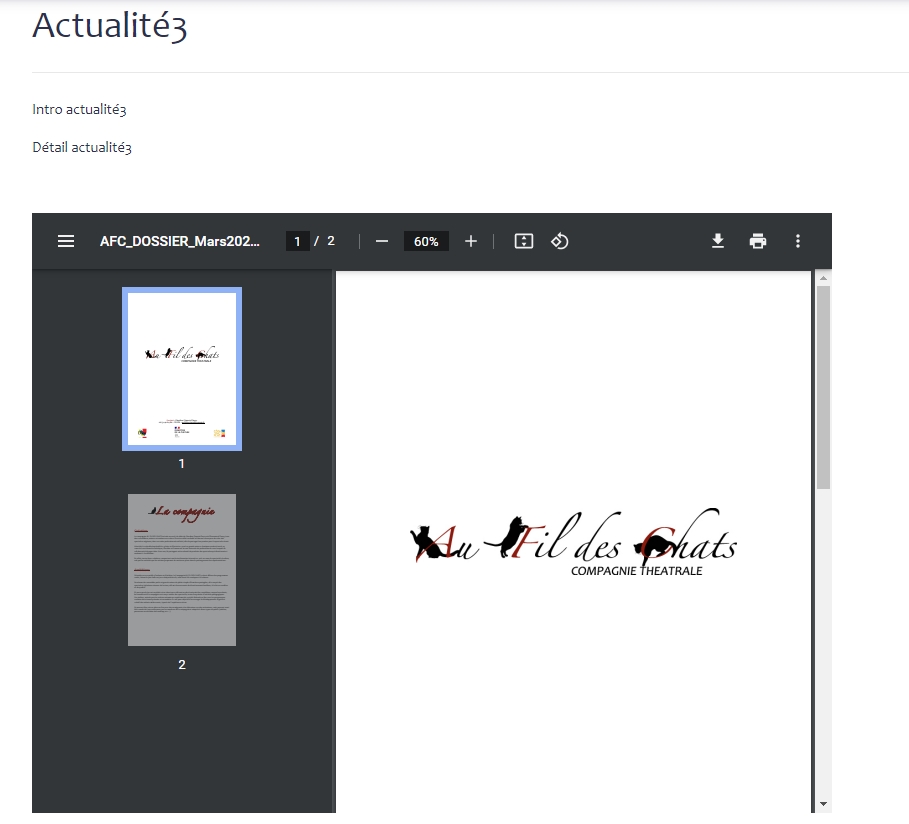Download the PDF file
The height and width of the screenshot is (824, 909).
click(x=718, y=241)
